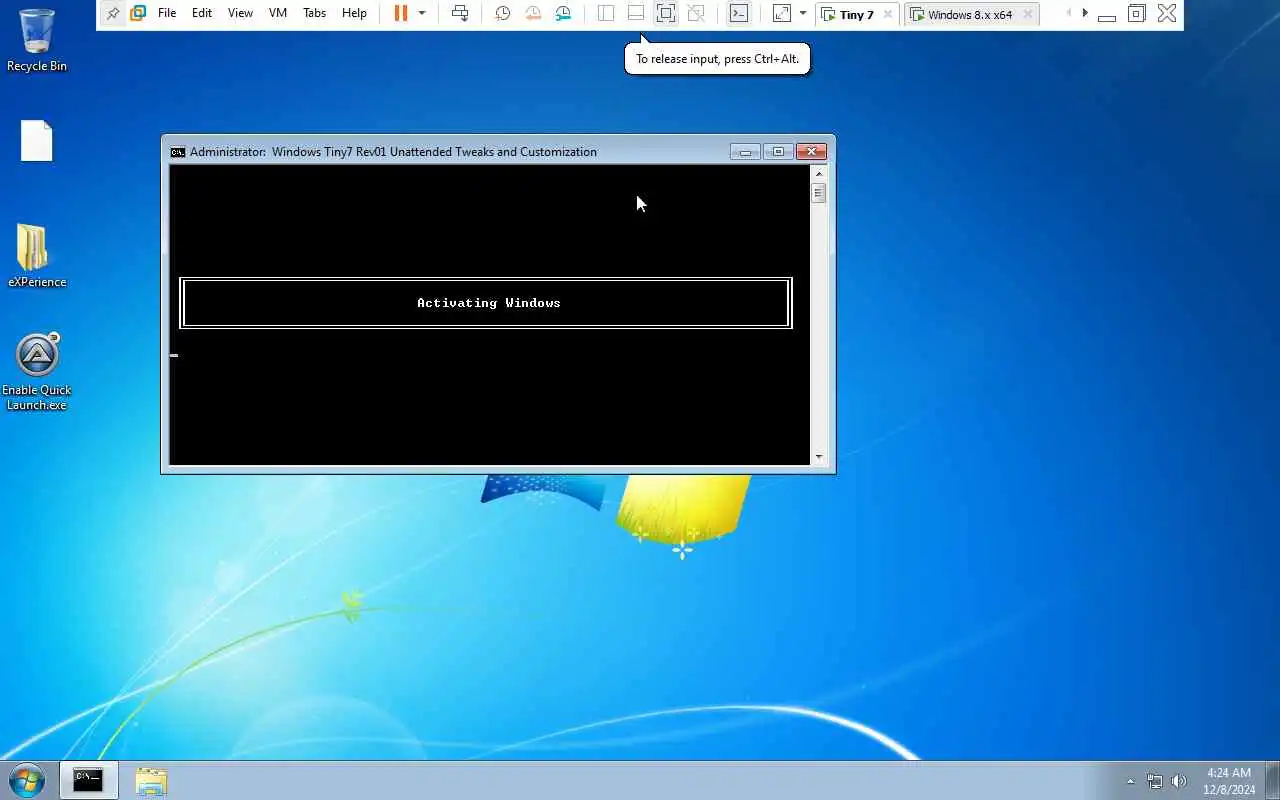Click the console vertical scrollbar thumb
The width and height of the screenshot is (1280, 800).
point(819,193)
